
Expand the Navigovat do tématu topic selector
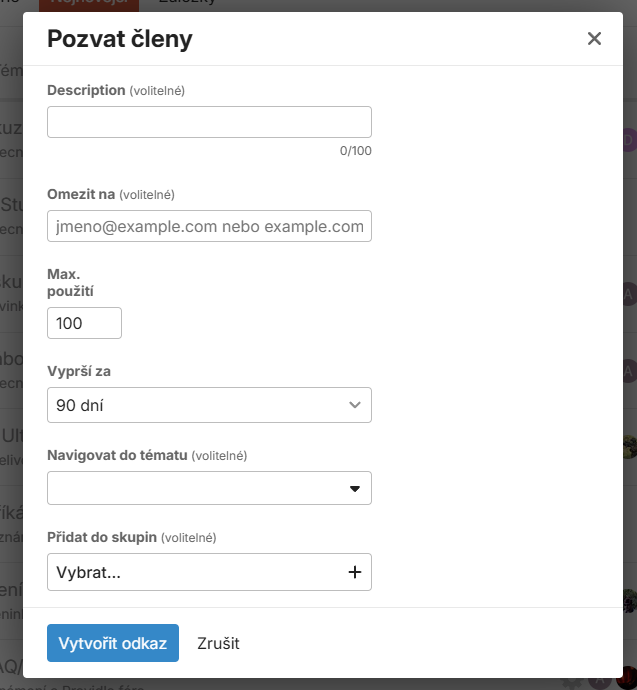point(200,489)
